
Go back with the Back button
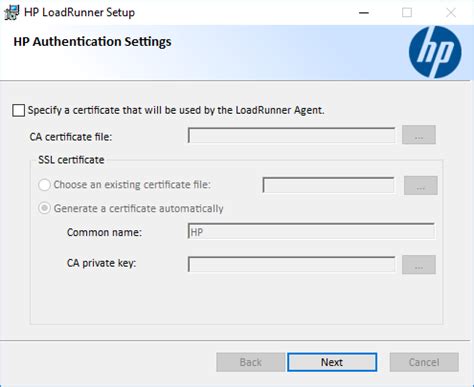coord(250,362)
